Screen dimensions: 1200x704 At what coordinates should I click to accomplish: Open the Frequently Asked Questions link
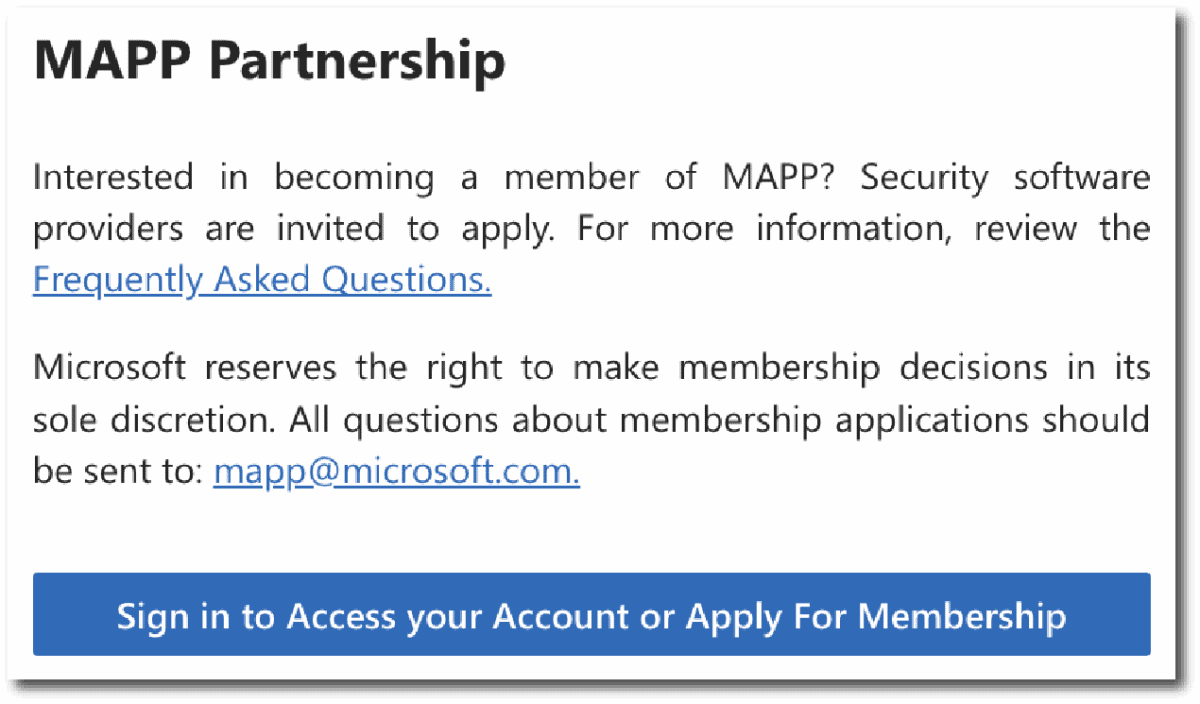[262, 281]
